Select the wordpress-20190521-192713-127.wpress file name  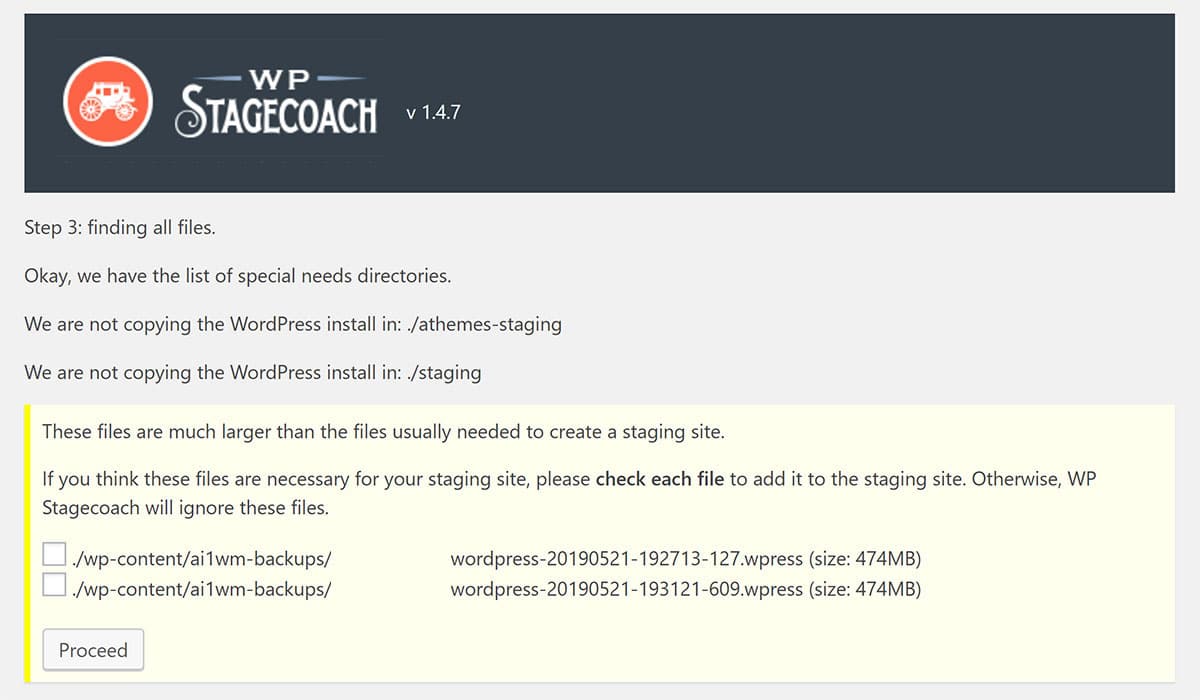626,557
